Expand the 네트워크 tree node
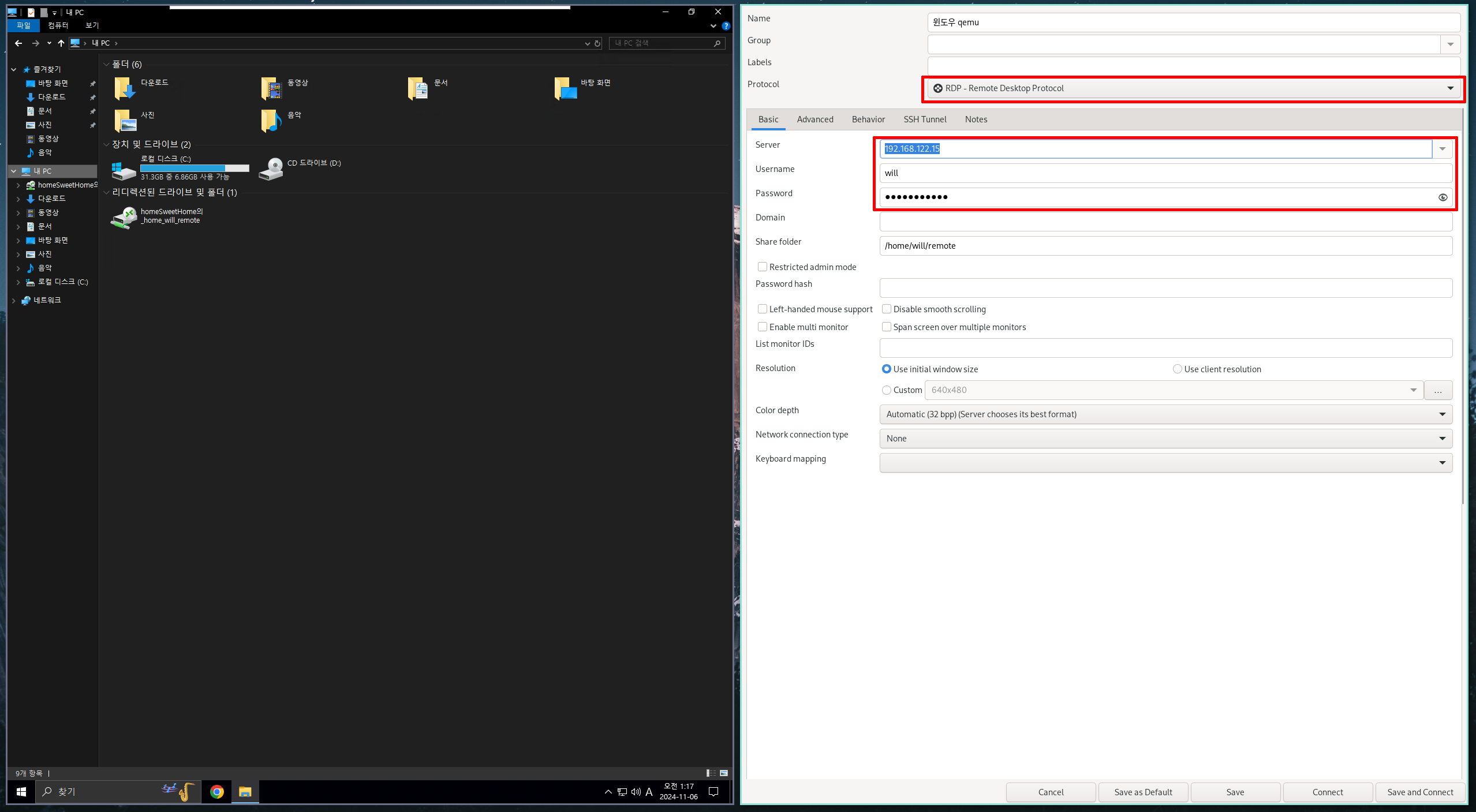The height and width of the screenshot is (812, 1476). [14, 301]
